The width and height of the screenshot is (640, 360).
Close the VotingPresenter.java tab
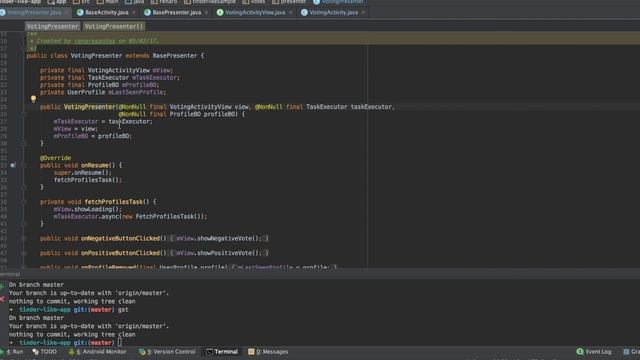click(67, 13)
